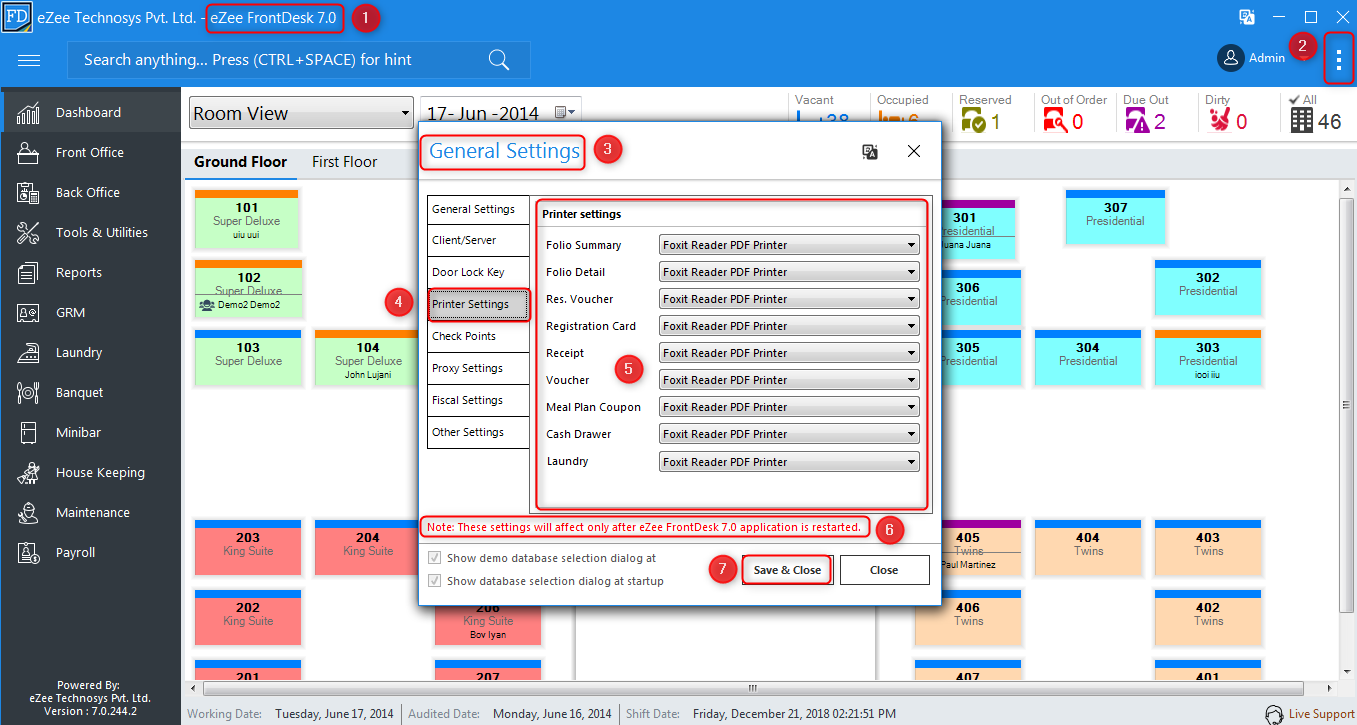Expand the Room View dropdown

301,113
